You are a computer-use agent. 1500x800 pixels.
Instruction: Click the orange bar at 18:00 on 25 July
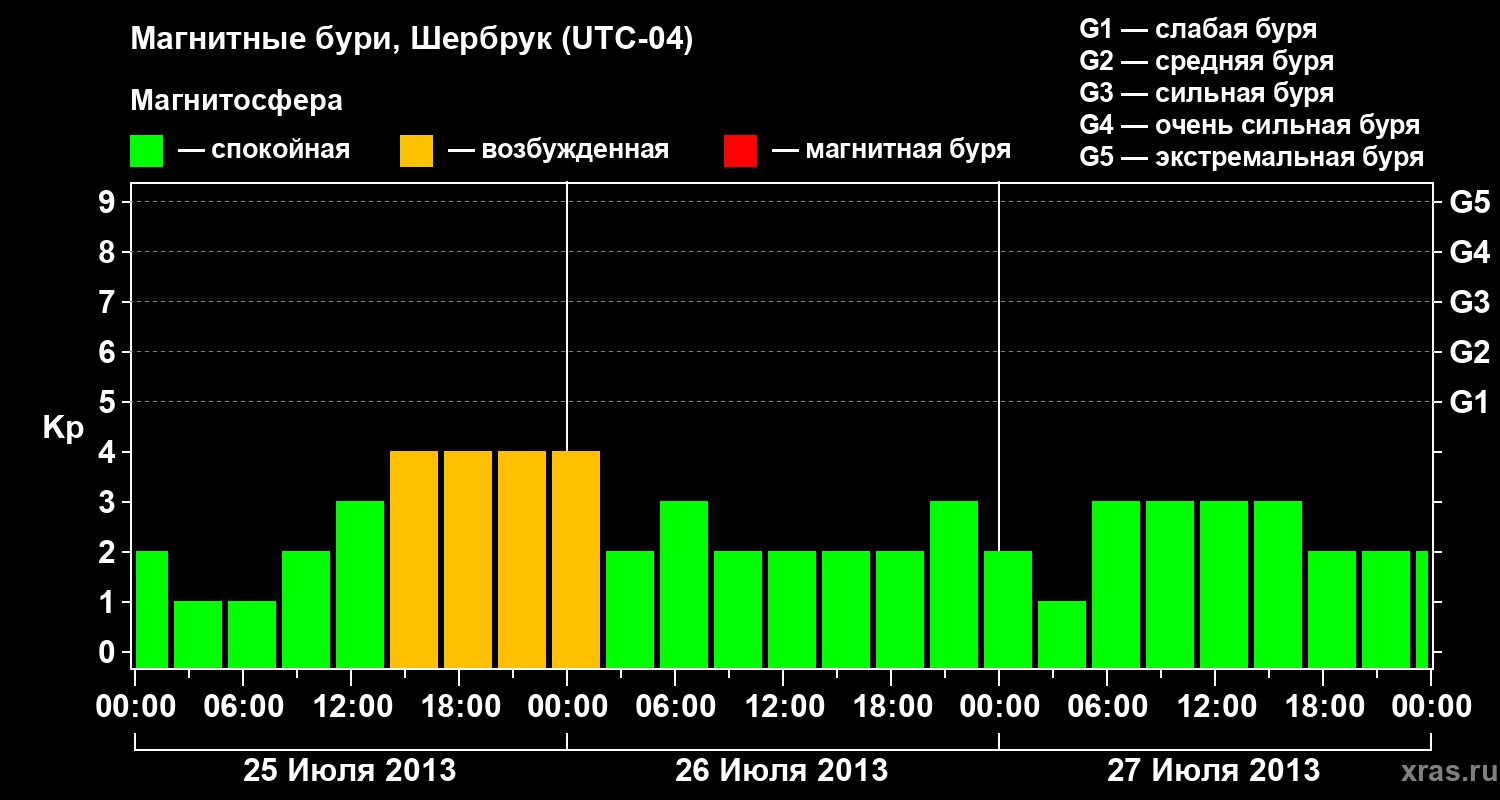click(468, 559)
